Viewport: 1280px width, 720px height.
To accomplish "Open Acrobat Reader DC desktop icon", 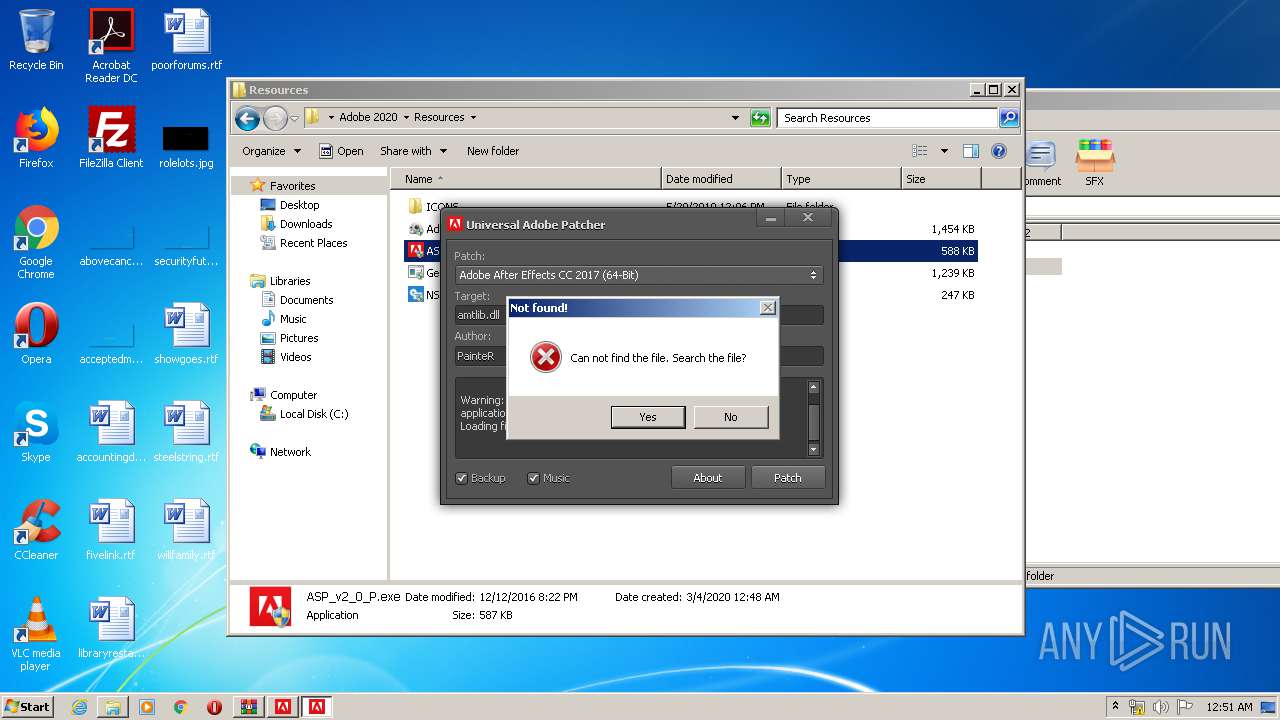I will pyautogui.click(x=111, y=46).
